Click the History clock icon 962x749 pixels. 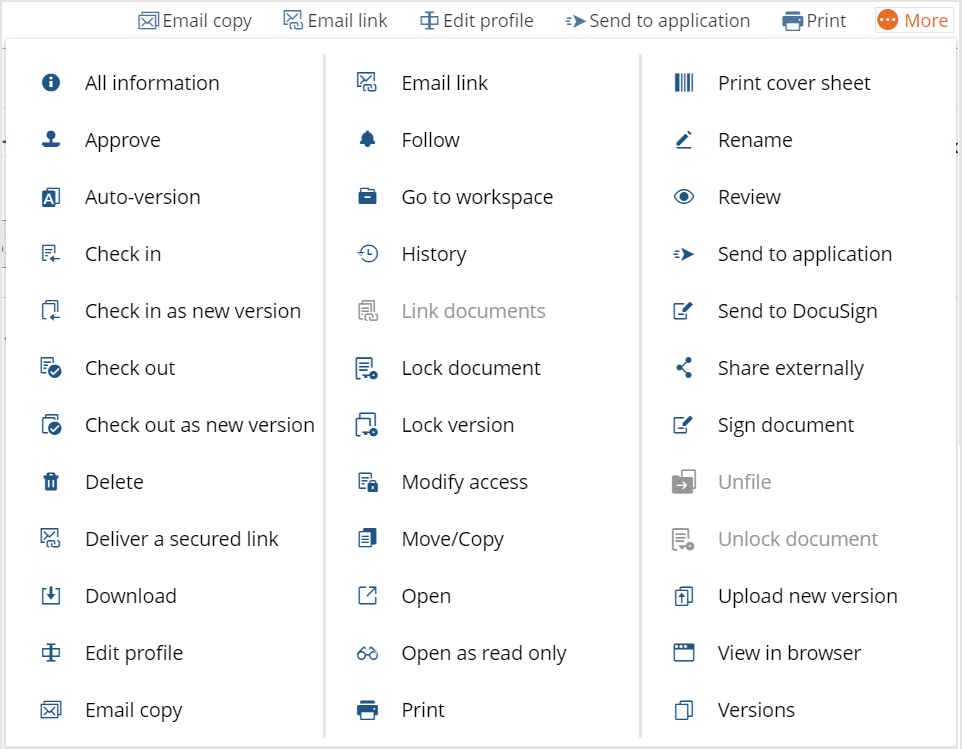(367, 253)
